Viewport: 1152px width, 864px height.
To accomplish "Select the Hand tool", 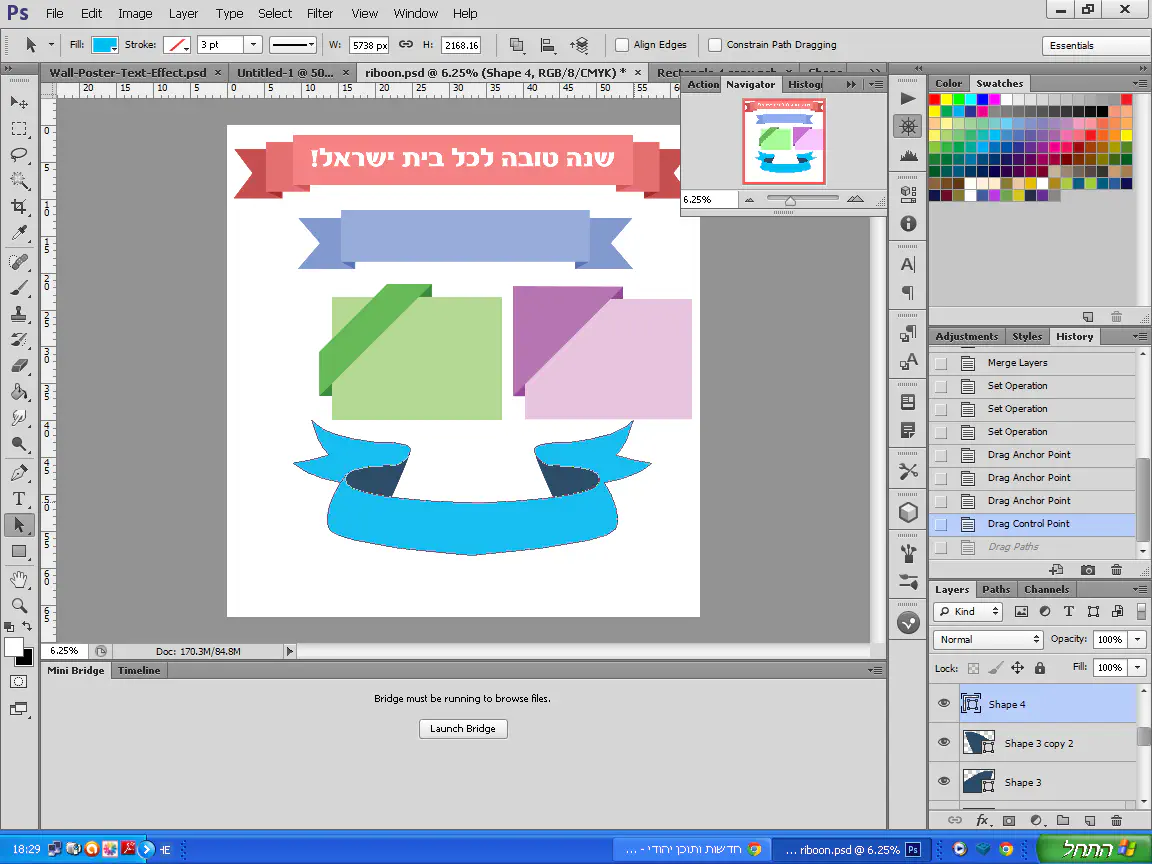I will 19,579.
